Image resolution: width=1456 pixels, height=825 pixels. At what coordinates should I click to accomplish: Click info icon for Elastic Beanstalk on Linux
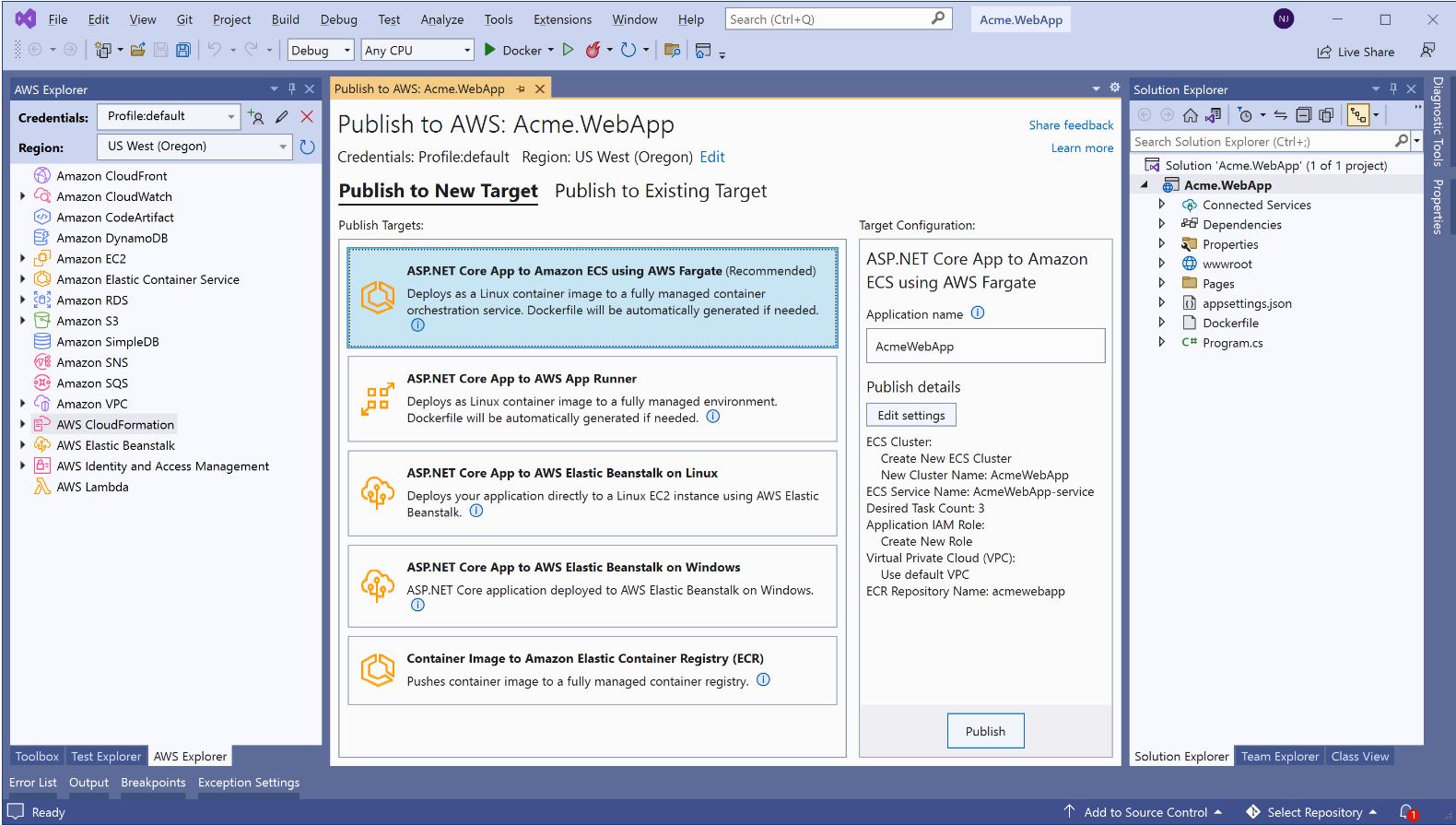pos(476,511)
